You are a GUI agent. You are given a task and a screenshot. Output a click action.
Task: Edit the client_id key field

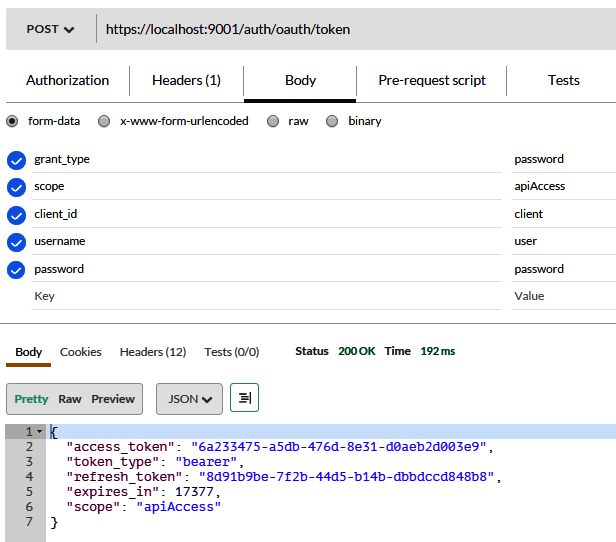[x=266, y=214]
